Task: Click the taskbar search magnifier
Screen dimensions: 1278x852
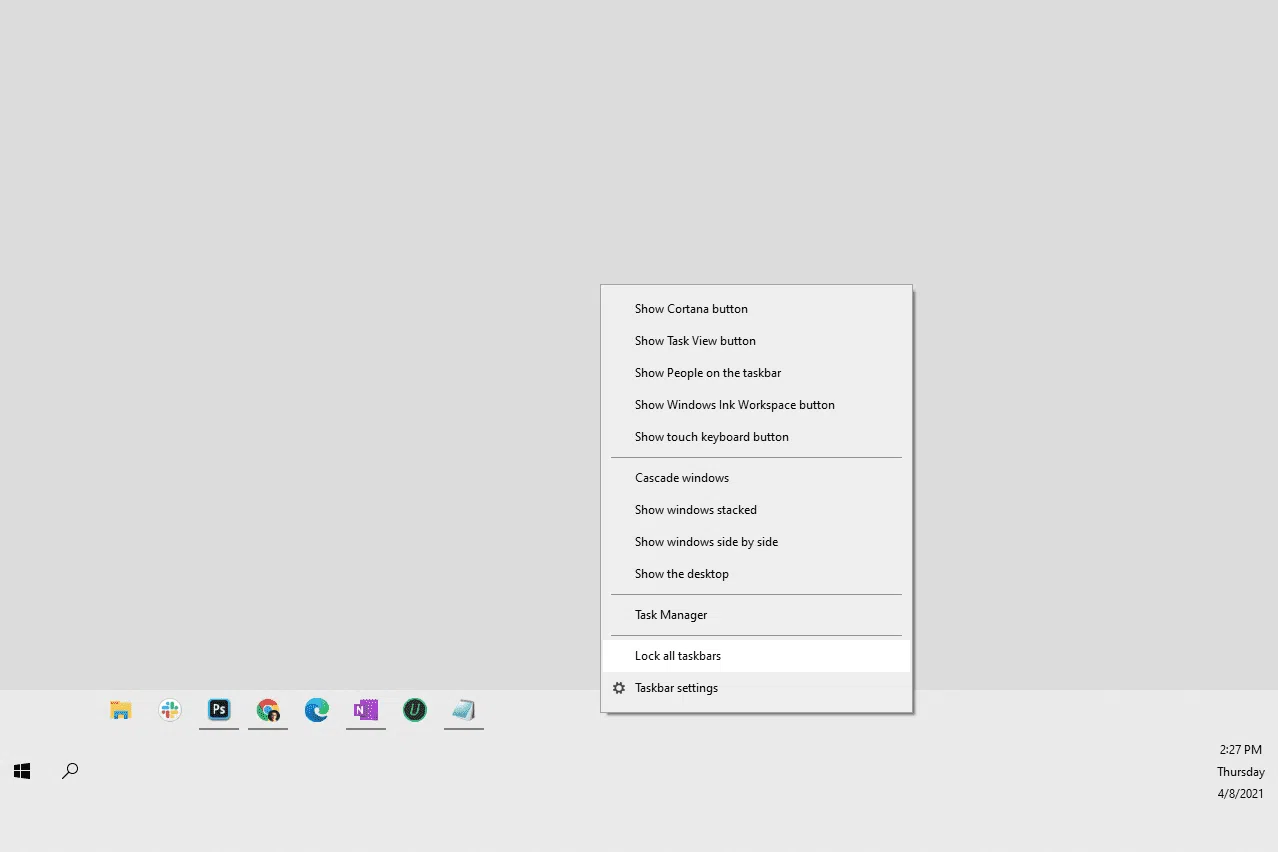Action: pyautogui.click(x=70, y=771)
